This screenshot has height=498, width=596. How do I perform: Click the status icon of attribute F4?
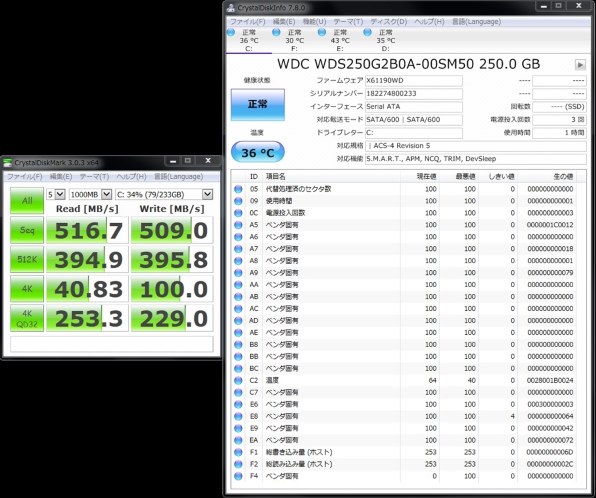[238, 476]
